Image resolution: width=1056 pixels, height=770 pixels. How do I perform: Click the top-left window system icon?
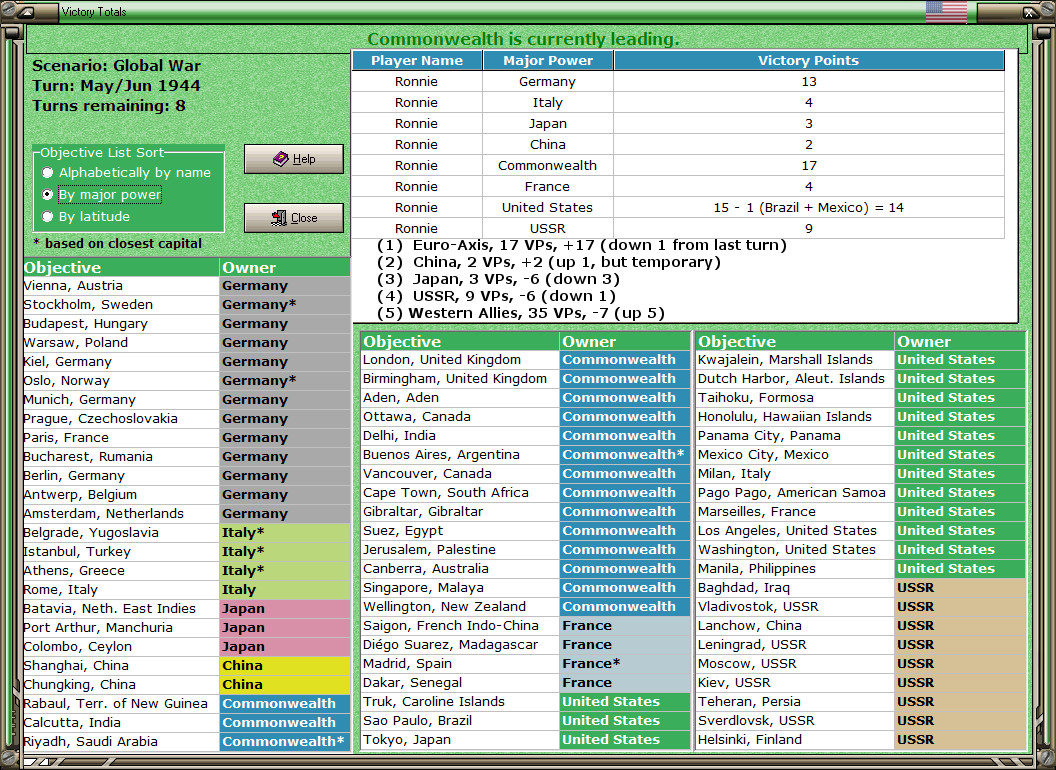click(x=26, y=11)
